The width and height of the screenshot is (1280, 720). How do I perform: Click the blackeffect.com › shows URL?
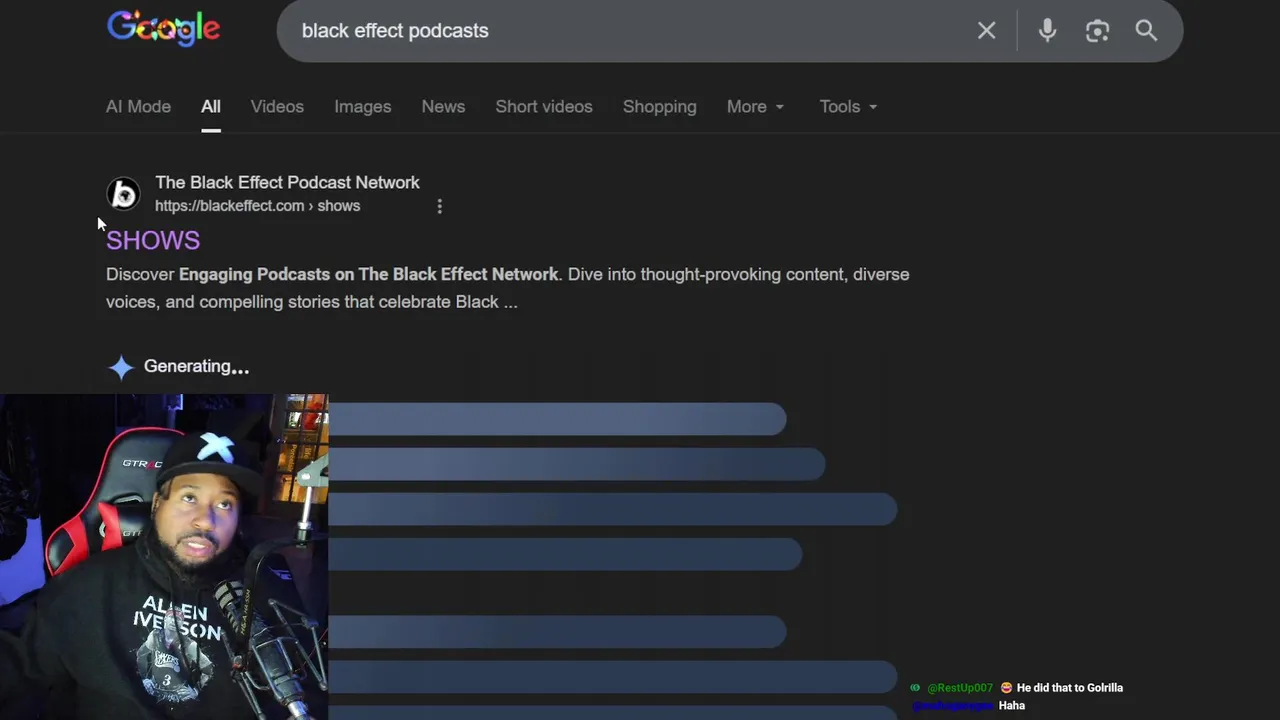click(257, 206)
